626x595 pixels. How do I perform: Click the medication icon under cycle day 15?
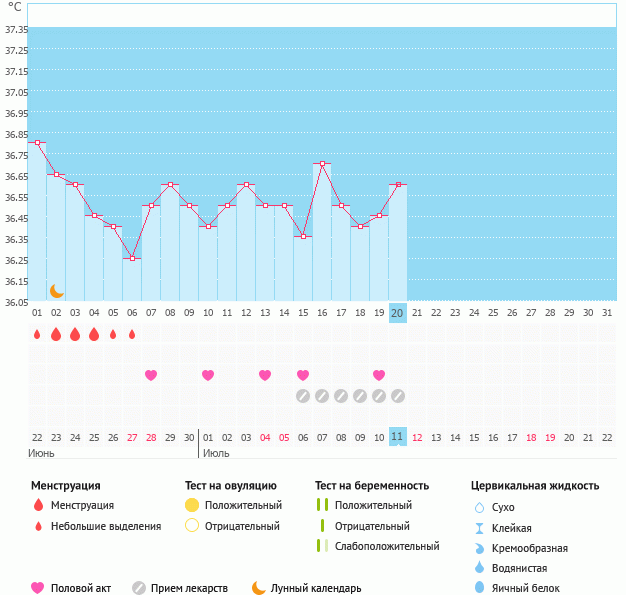303,396
